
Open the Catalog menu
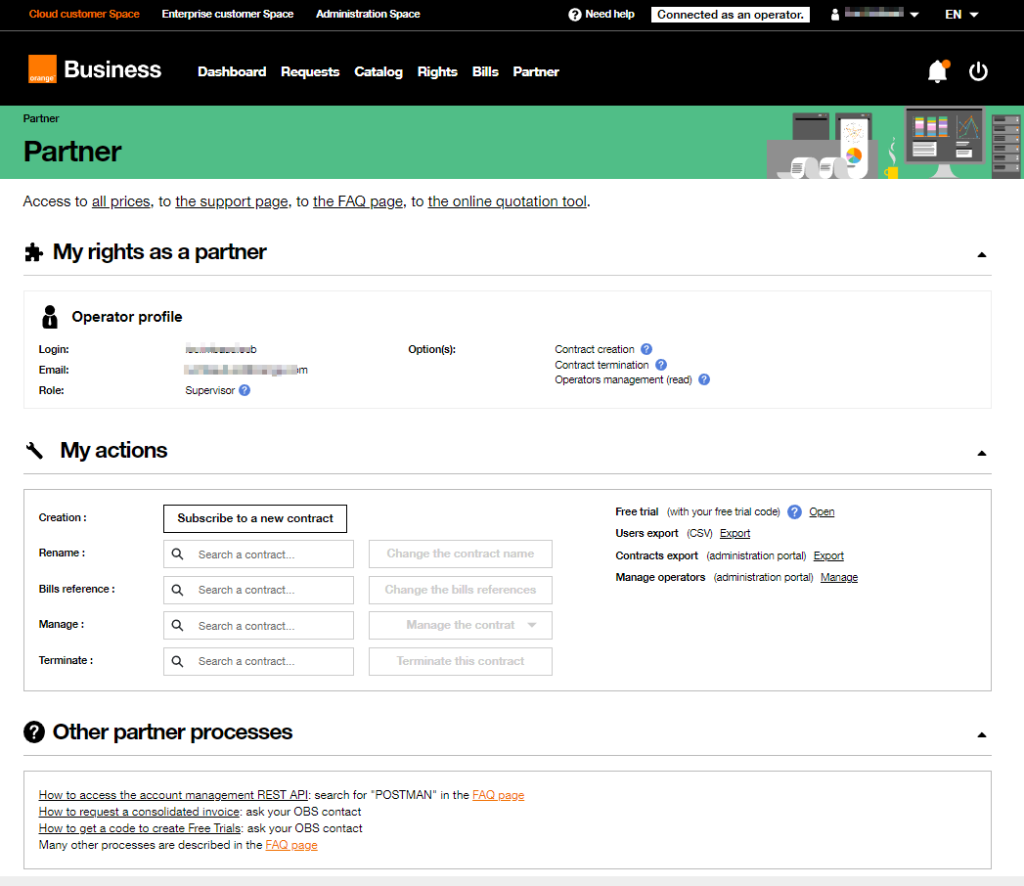[x=379, y=72]
